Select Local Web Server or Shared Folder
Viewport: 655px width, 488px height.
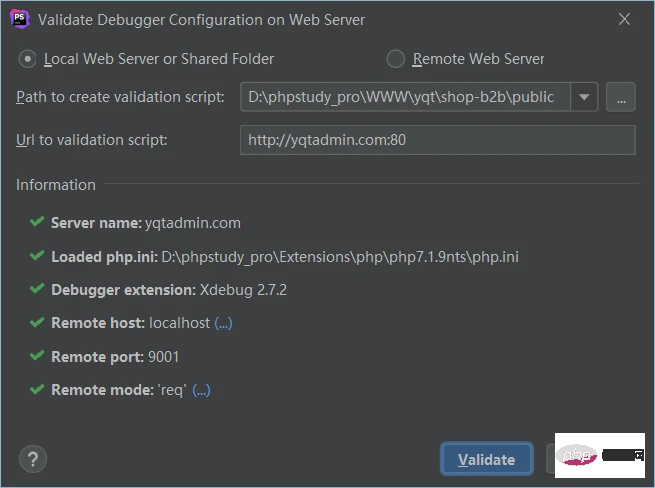coord(28,59)
